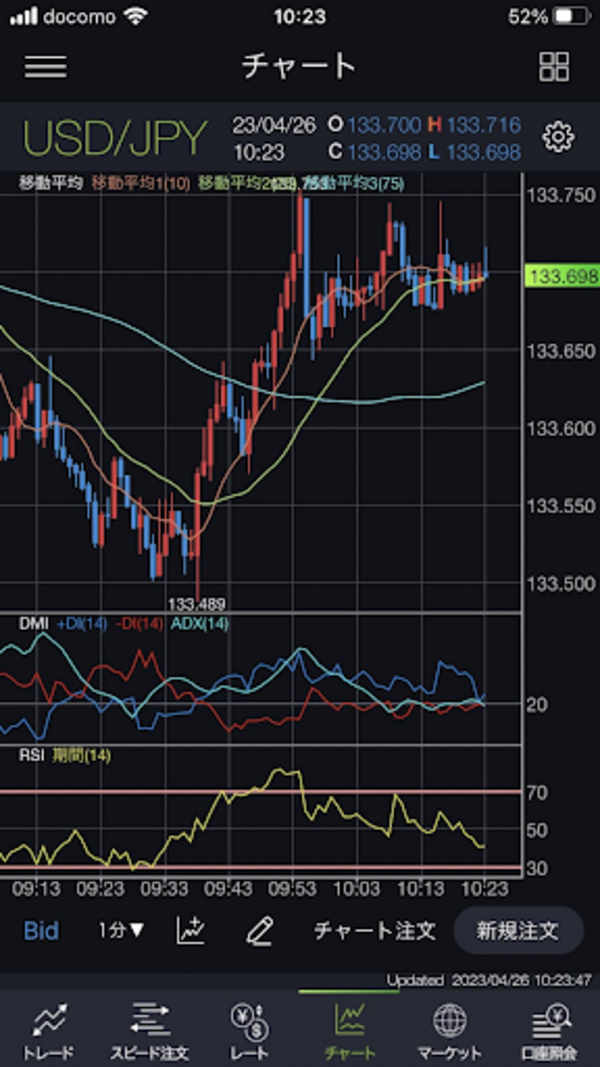Screen dimensions: 600x1067
Task: Tap the RSI 期間(14) indicator label
Action: tap(65, 755)
